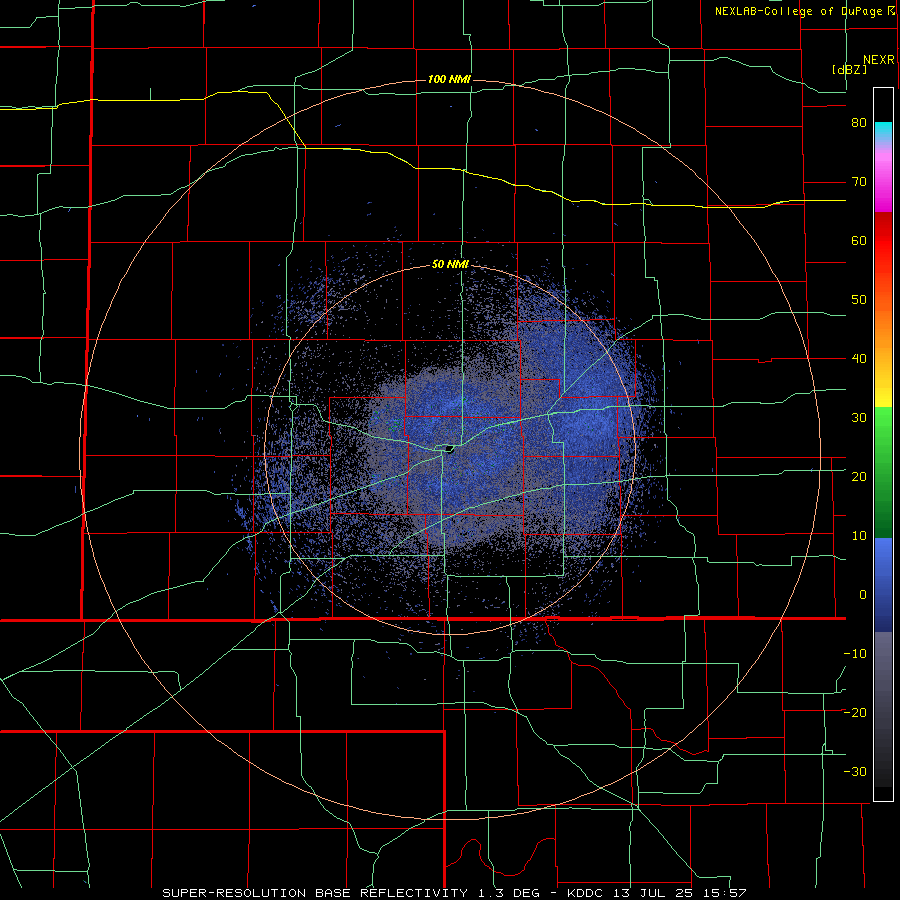Select the 60 dBZ scale value

point(859,240)
